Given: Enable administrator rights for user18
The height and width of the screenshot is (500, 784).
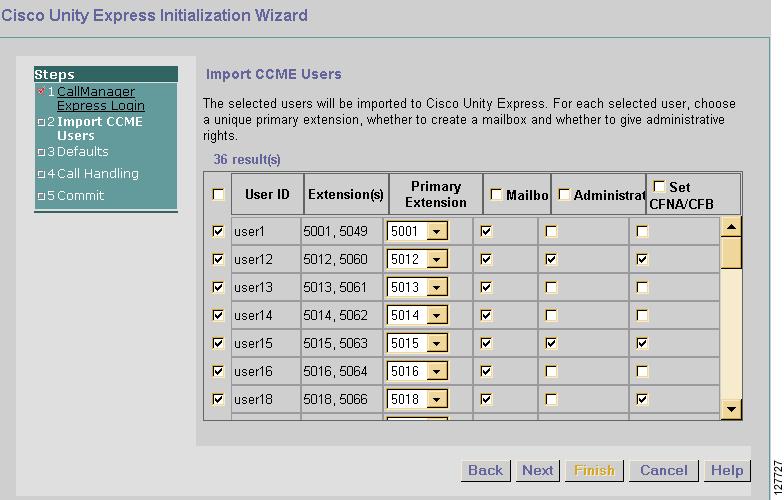Looking at the screenshot, I should 551,399.
